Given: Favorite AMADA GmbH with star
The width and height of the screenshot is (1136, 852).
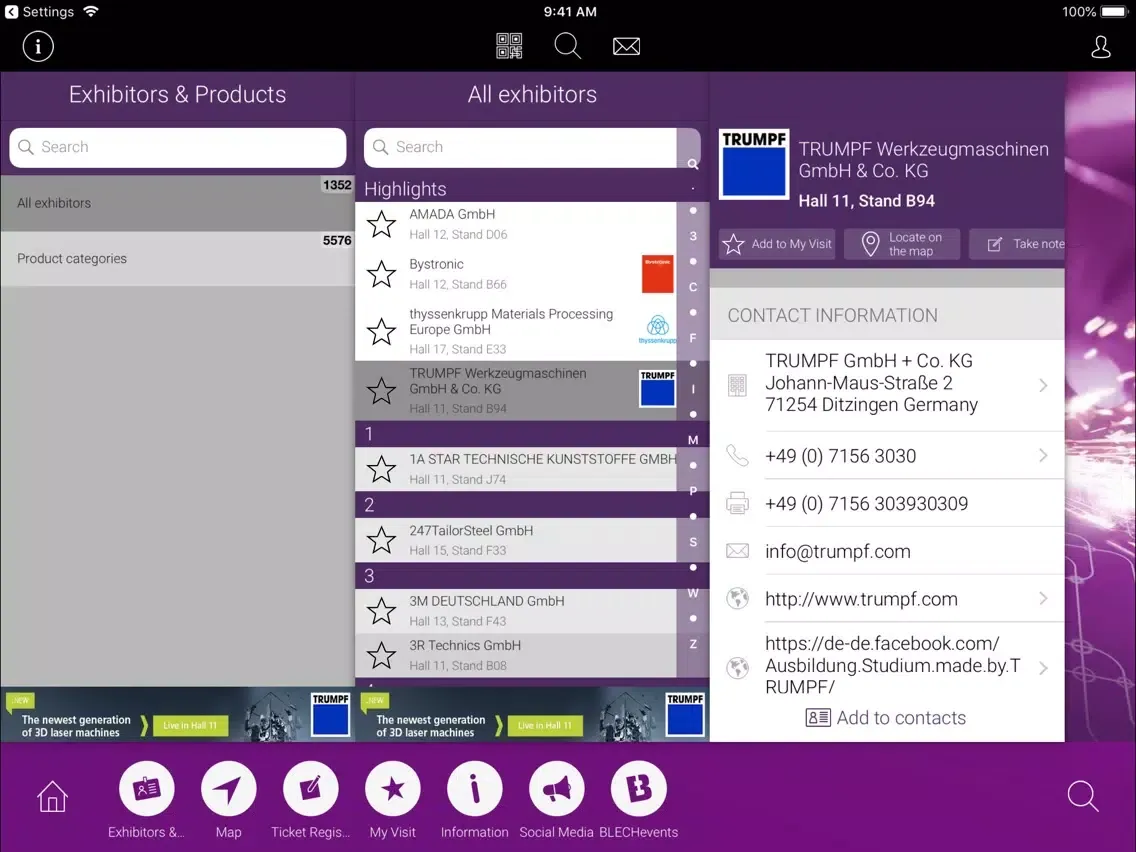Looking at the screenshot, I should pyautogui.click(x=381, y=225).
